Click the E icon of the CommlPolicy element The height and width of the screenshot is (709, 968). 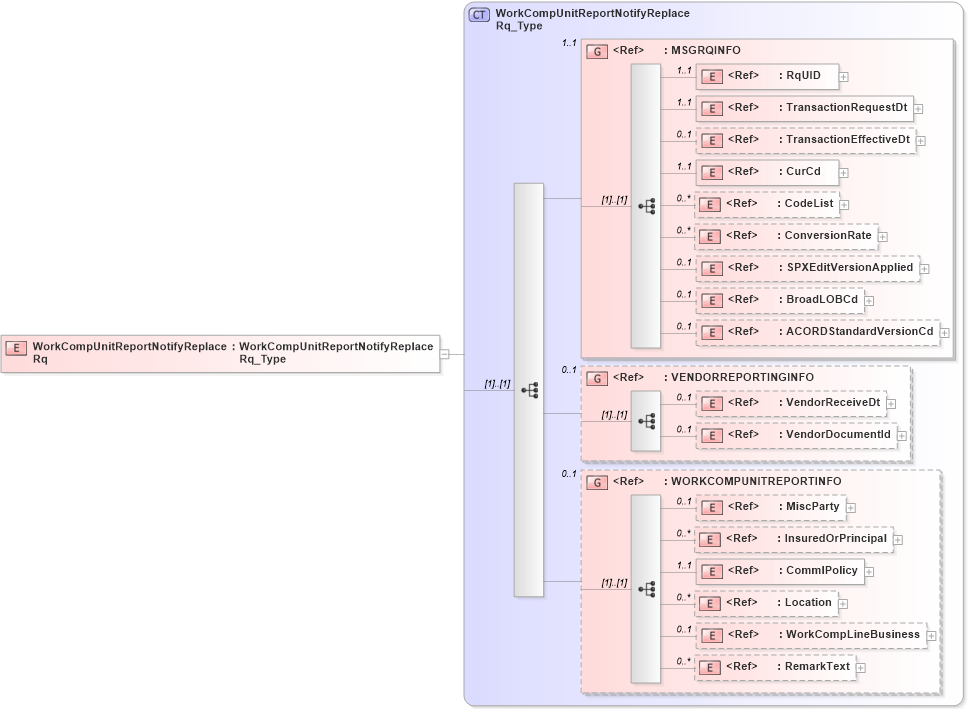click(x=712, y=571)
